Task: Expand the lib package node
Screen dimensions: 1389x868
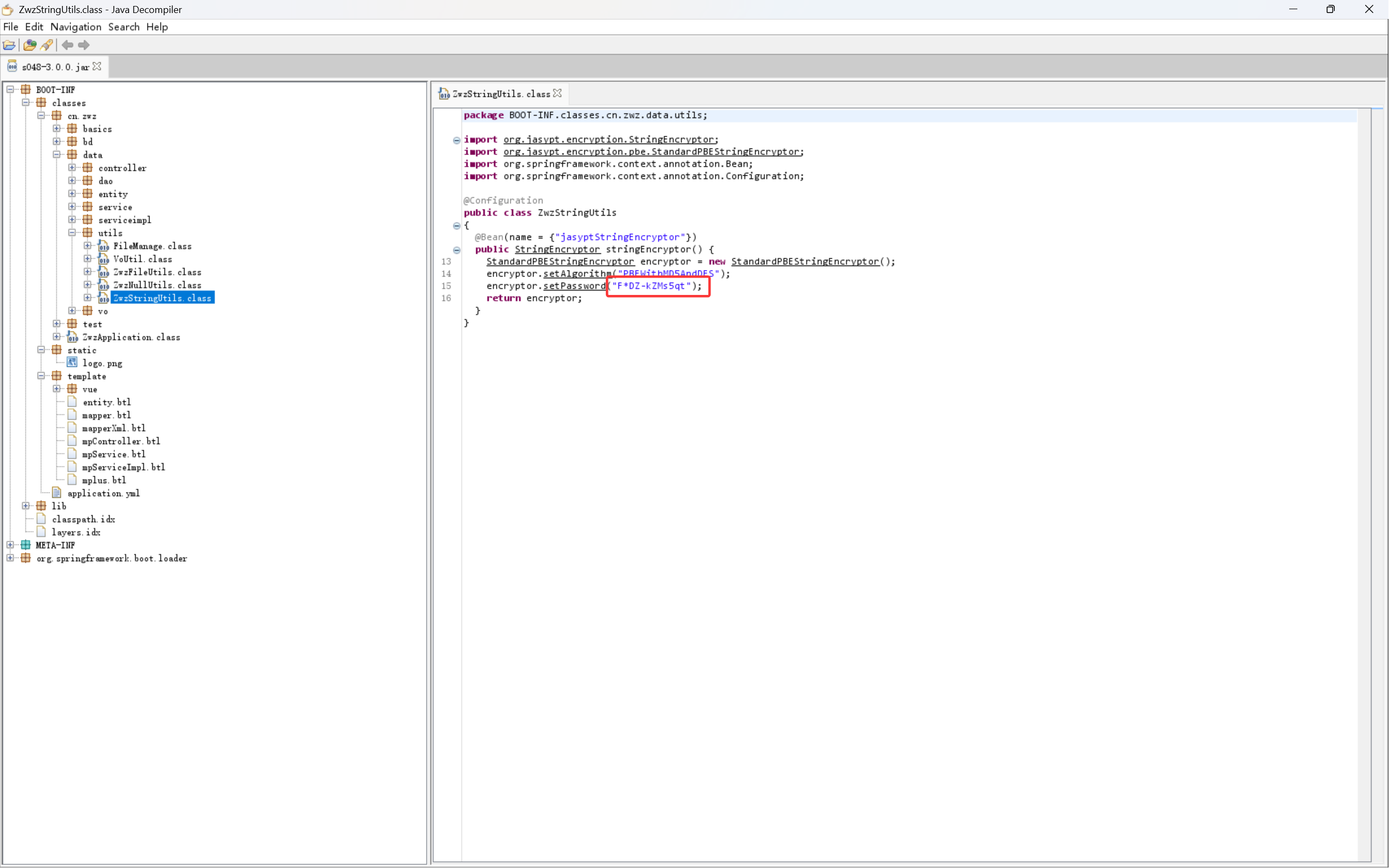Action: [x=26, y=506]
